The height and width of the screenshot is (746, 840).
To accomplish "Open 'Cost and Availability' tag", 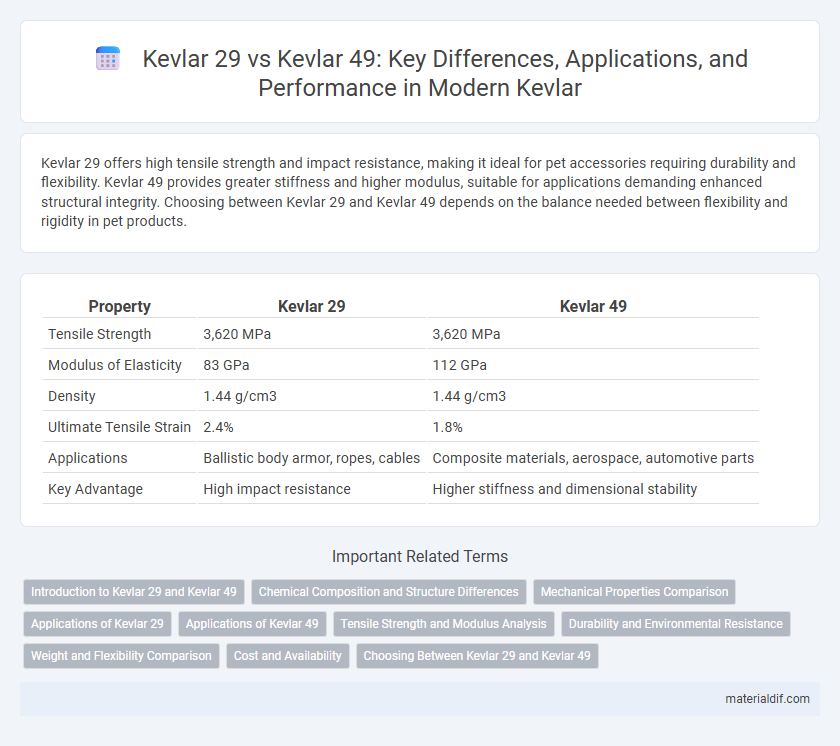I will coord(288,655).
